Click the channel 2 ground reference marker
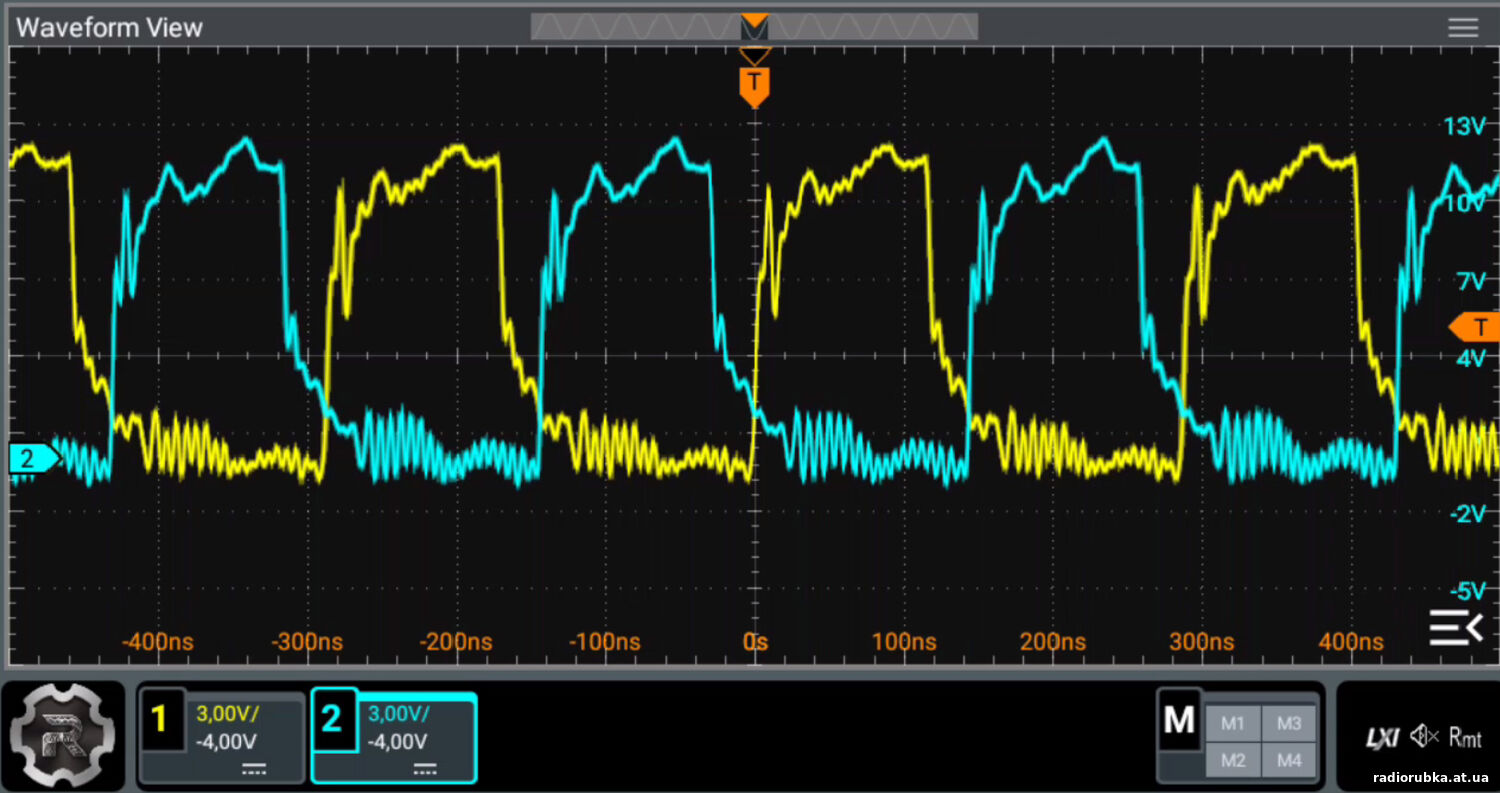The image size is (1500, 793). pyautogui.click(x=31, y=459)
